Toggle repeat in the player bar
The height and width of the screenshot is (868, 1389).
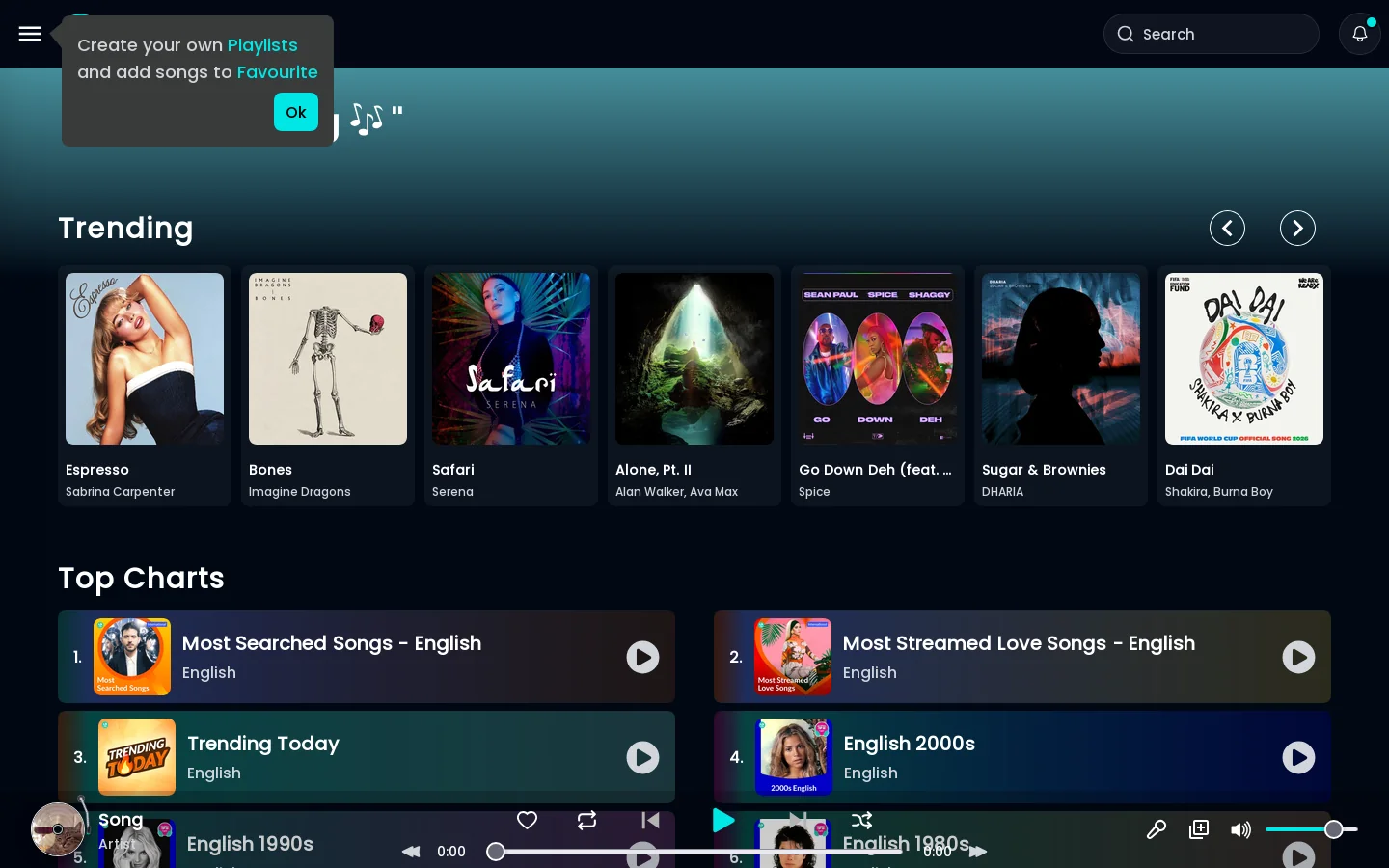pyautogui.click(x=586, y=820)
